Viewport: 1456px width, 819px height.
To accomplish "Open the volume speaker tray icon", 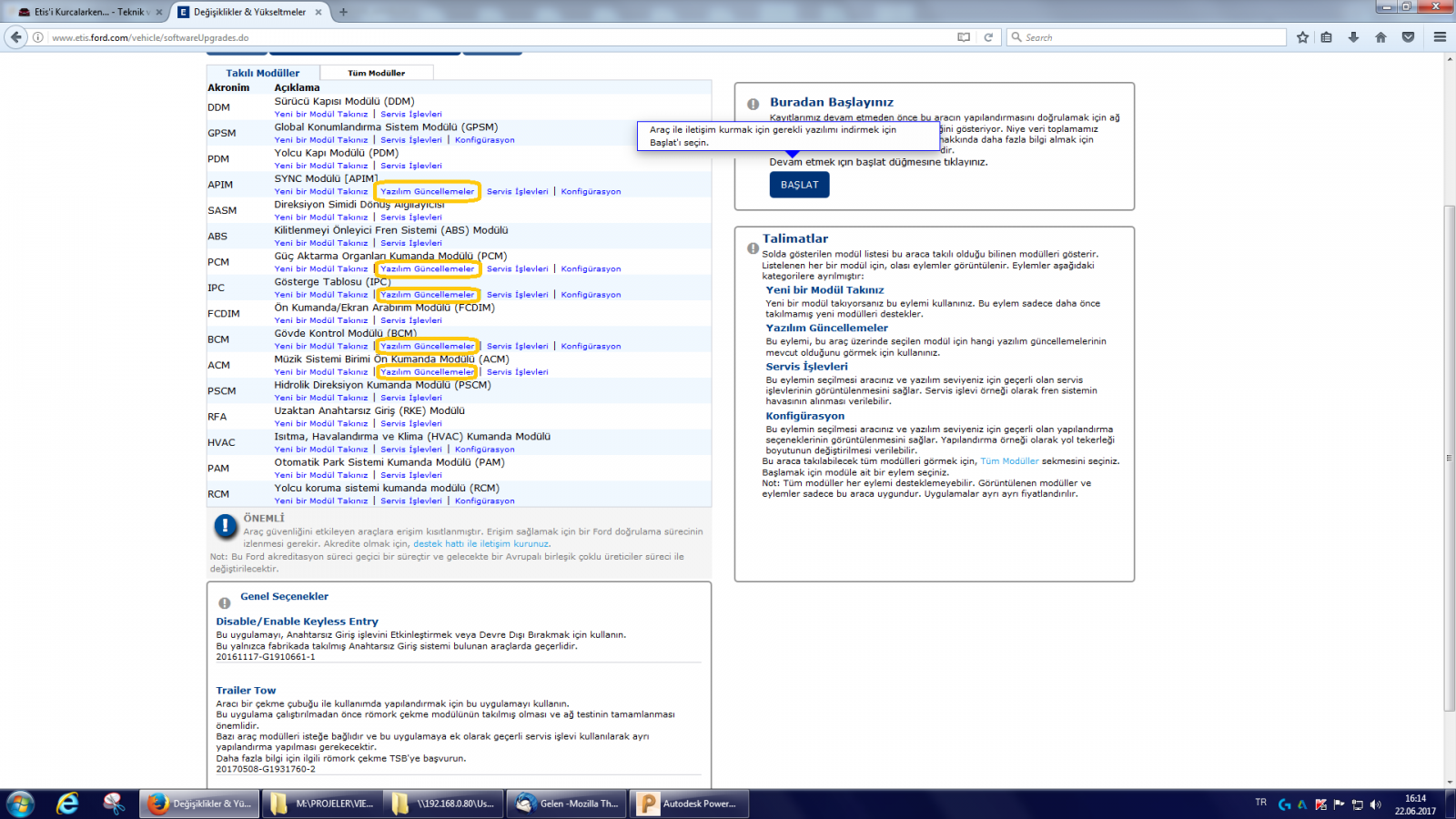I will point(1375,804).
